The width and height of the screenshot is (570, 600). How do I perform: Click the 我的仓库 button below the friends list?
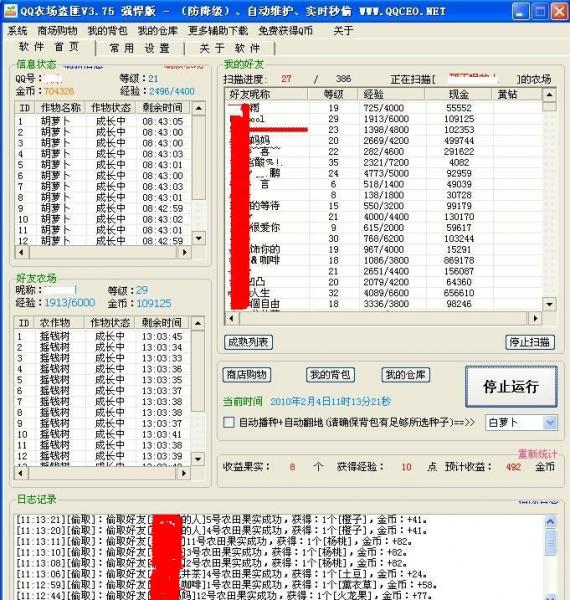coord(406,375)
